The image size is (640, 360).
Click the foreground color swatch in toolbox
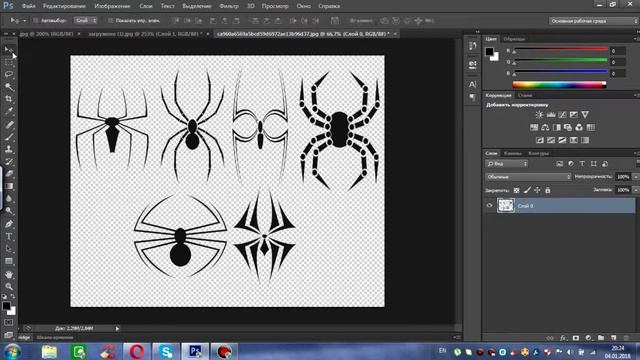[x=6, y=305]
